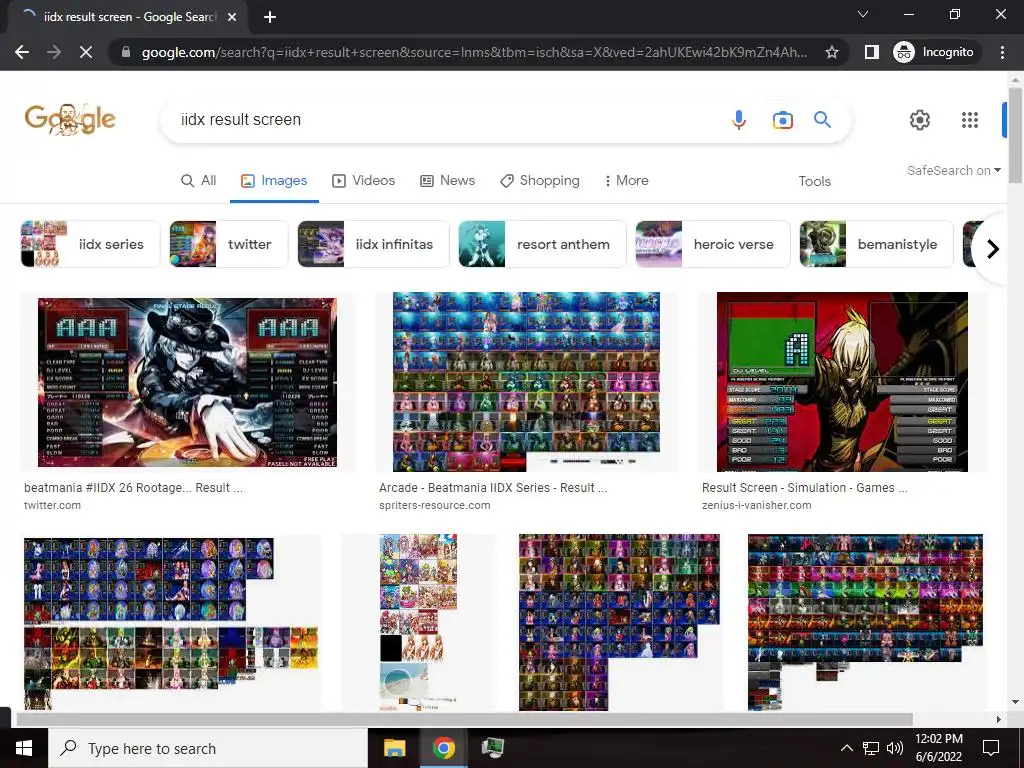Click the zenius-i-vanisher.com source text
Image resolution: width=1024 pixels, height=768 pixels.
click(757, 505)
